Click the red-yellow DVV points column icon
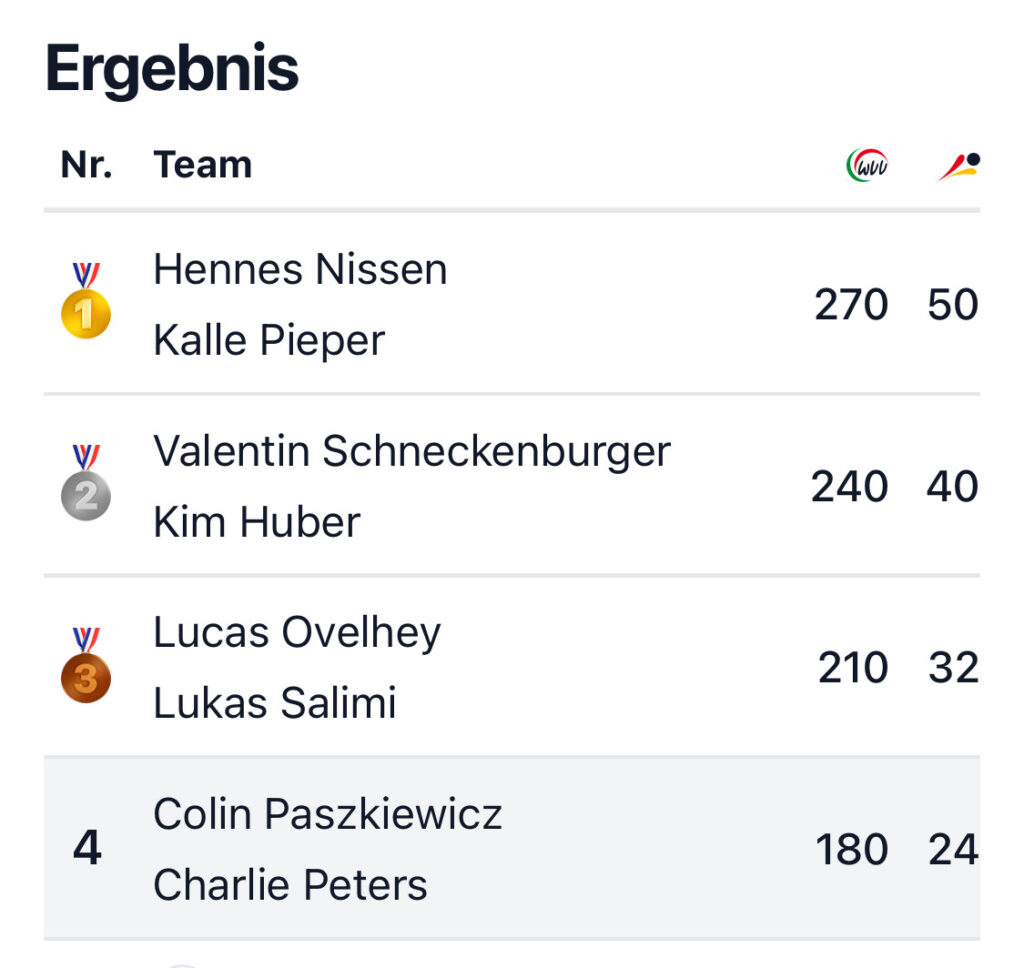The height and width of the screenshot is (968, 1024). tap(958, 166)
